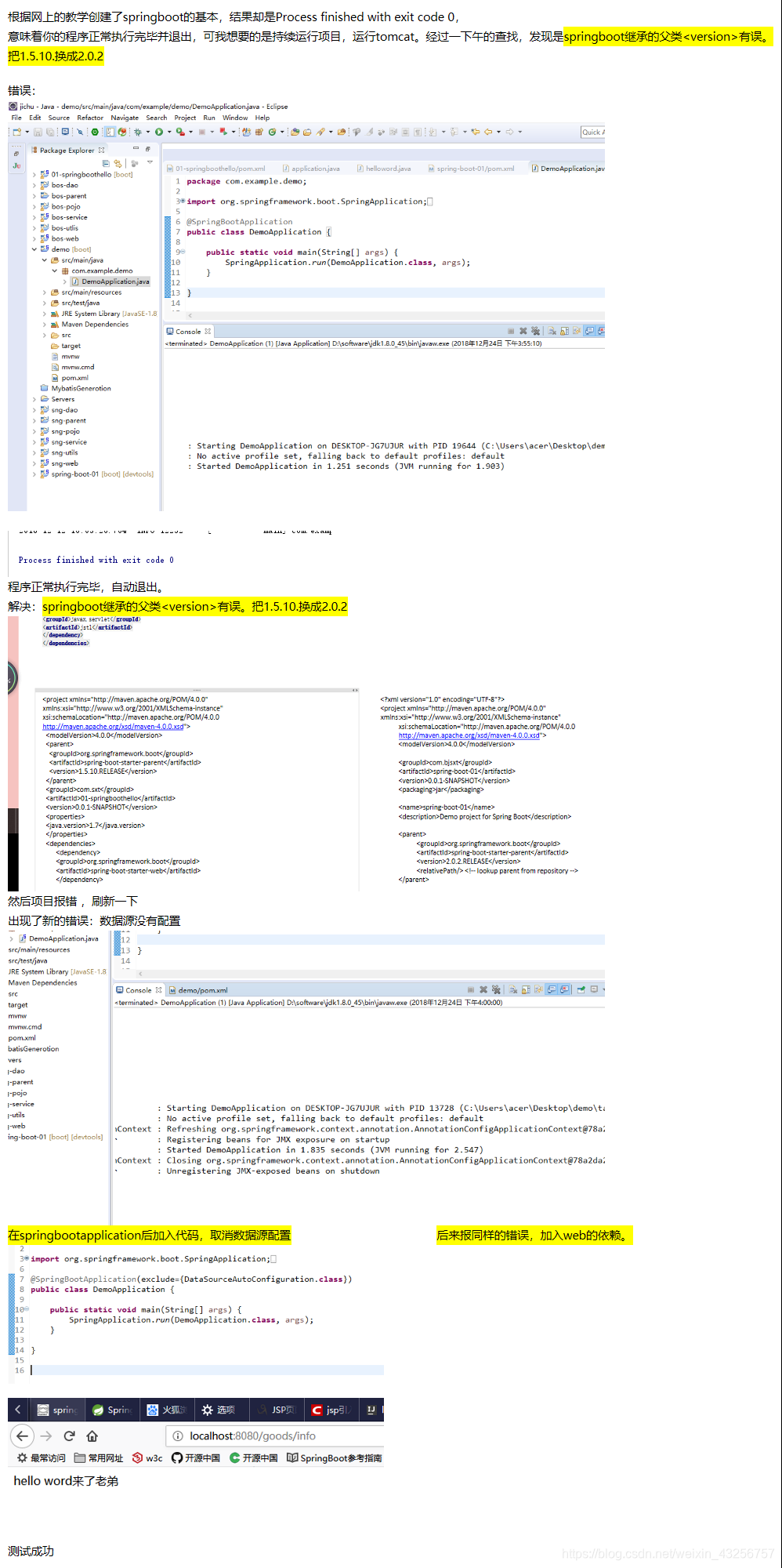The height and width of the screenshot is (1568, 782).
Task: Open the GitHub 开源中国 bookmark
Action: pos(196,1458)
